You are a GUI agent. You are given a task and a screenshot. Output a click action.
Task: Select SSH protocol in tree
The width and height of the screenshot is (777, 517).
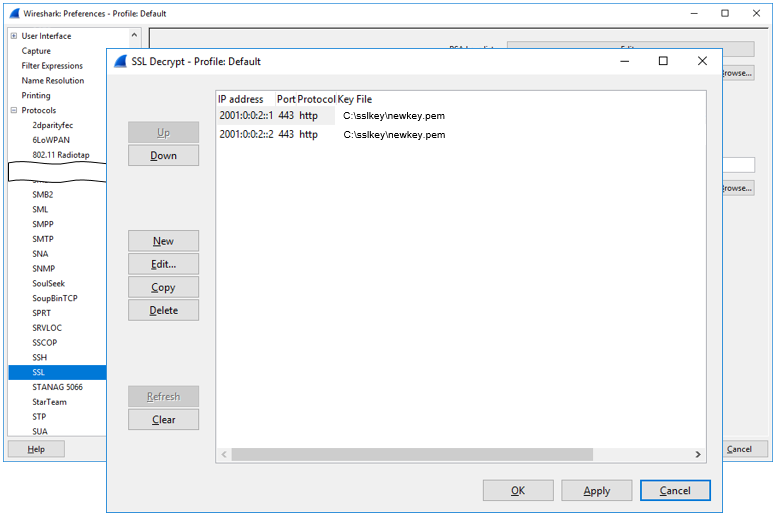pos(40,357)
